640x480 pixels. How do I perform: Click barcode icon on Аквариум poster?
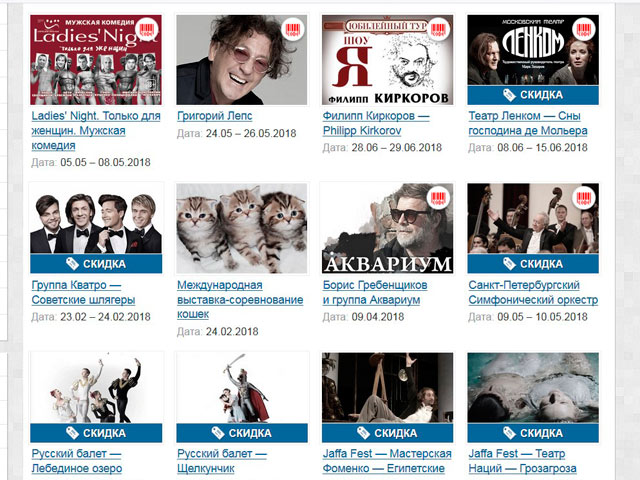(438, 198)
